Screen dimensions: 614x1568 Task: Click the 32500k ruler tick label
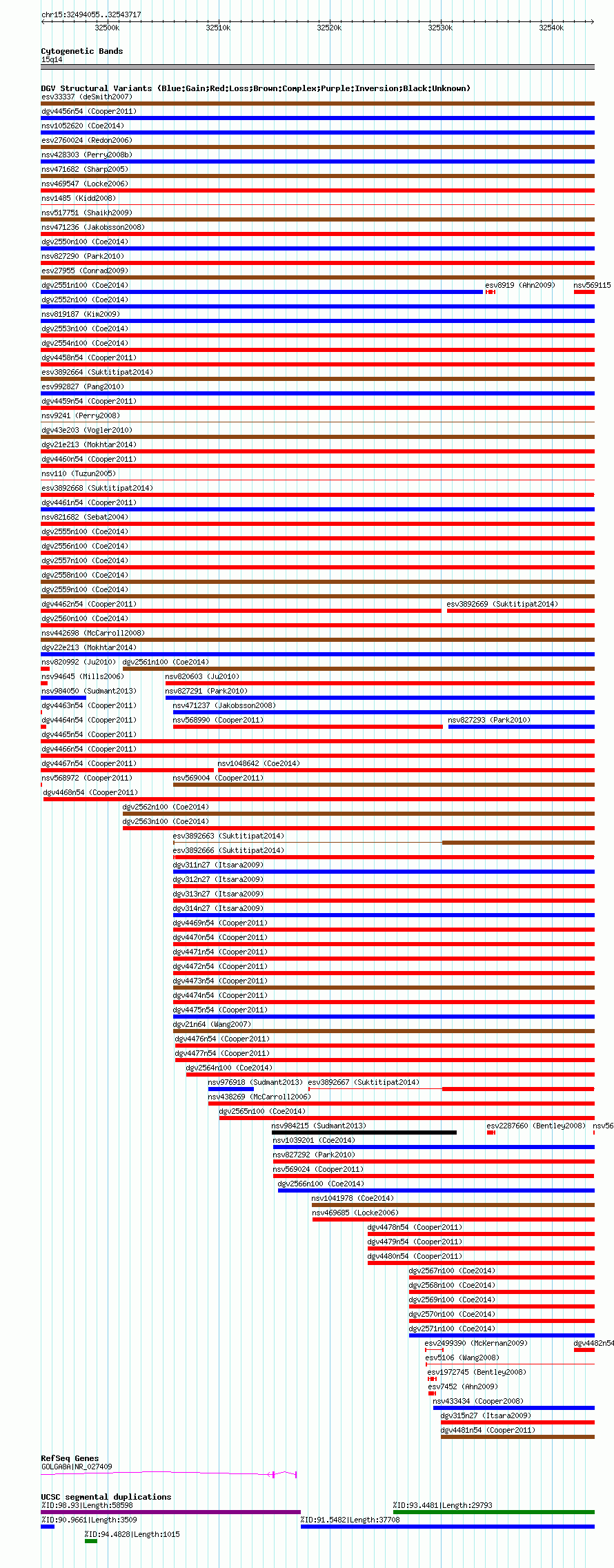[x=107, y=28]
